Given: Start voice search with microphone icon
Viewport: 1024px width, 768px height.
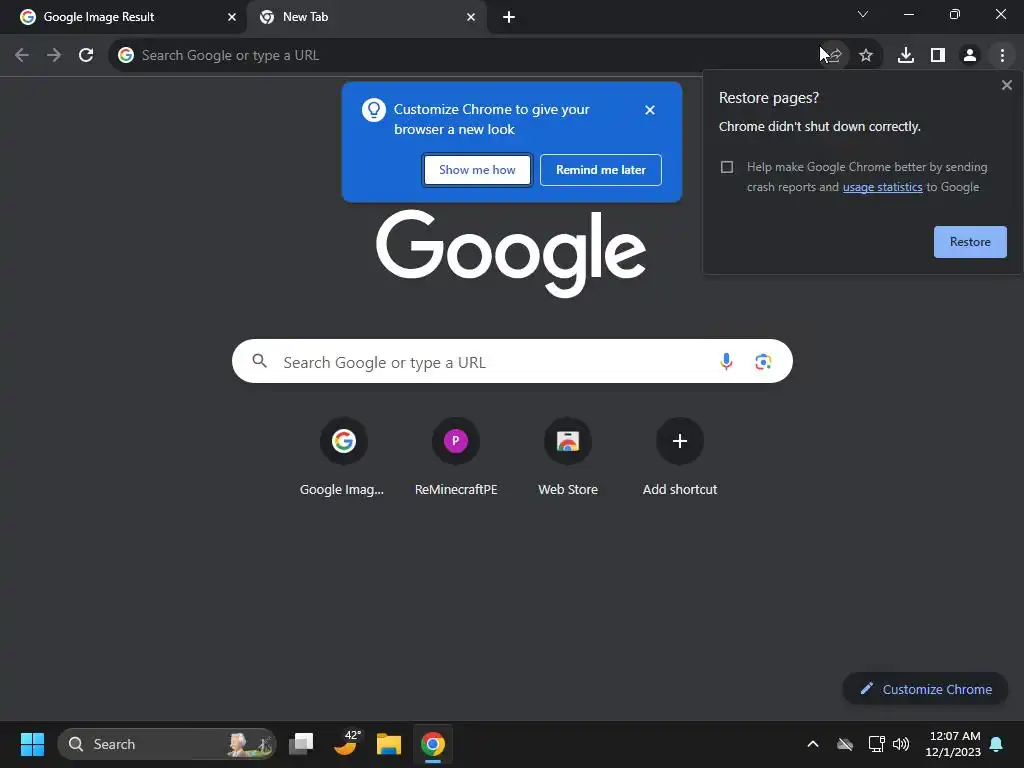Looking at the screenshot, I should (x=726, y=361).
